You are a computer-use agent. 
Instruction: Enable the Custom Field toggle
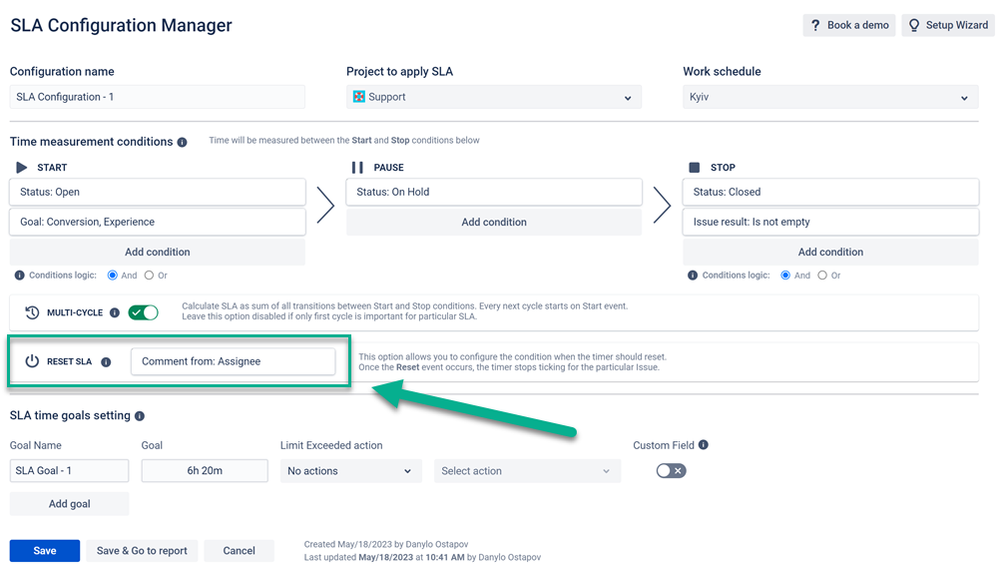[x=670, y=471]
